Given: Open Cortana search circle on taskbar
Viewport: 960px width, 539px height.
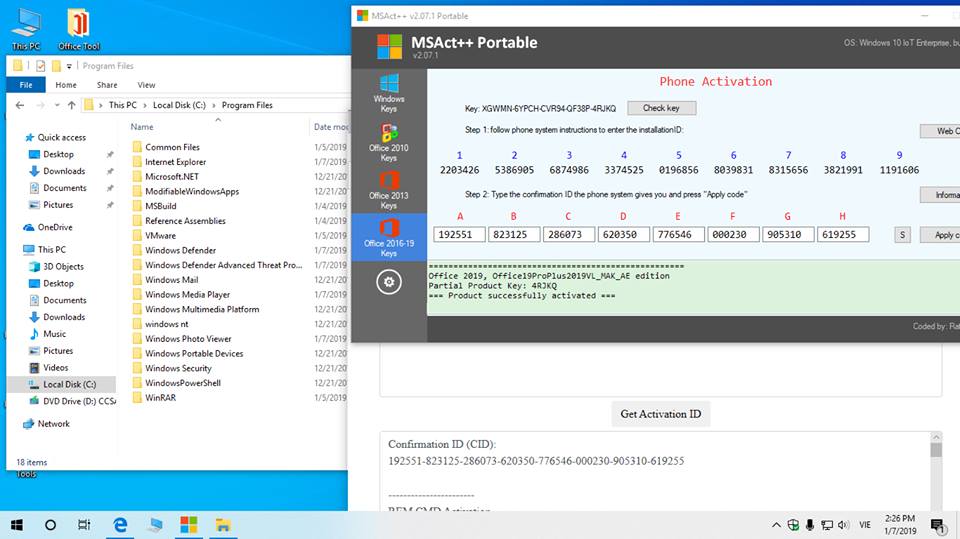Looking at the screenshot, I should click(51, 525).
